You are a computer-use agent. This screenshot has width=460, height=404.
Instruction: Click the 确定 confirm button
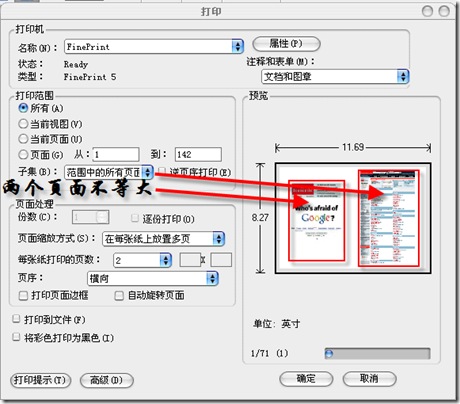(306, 379)
